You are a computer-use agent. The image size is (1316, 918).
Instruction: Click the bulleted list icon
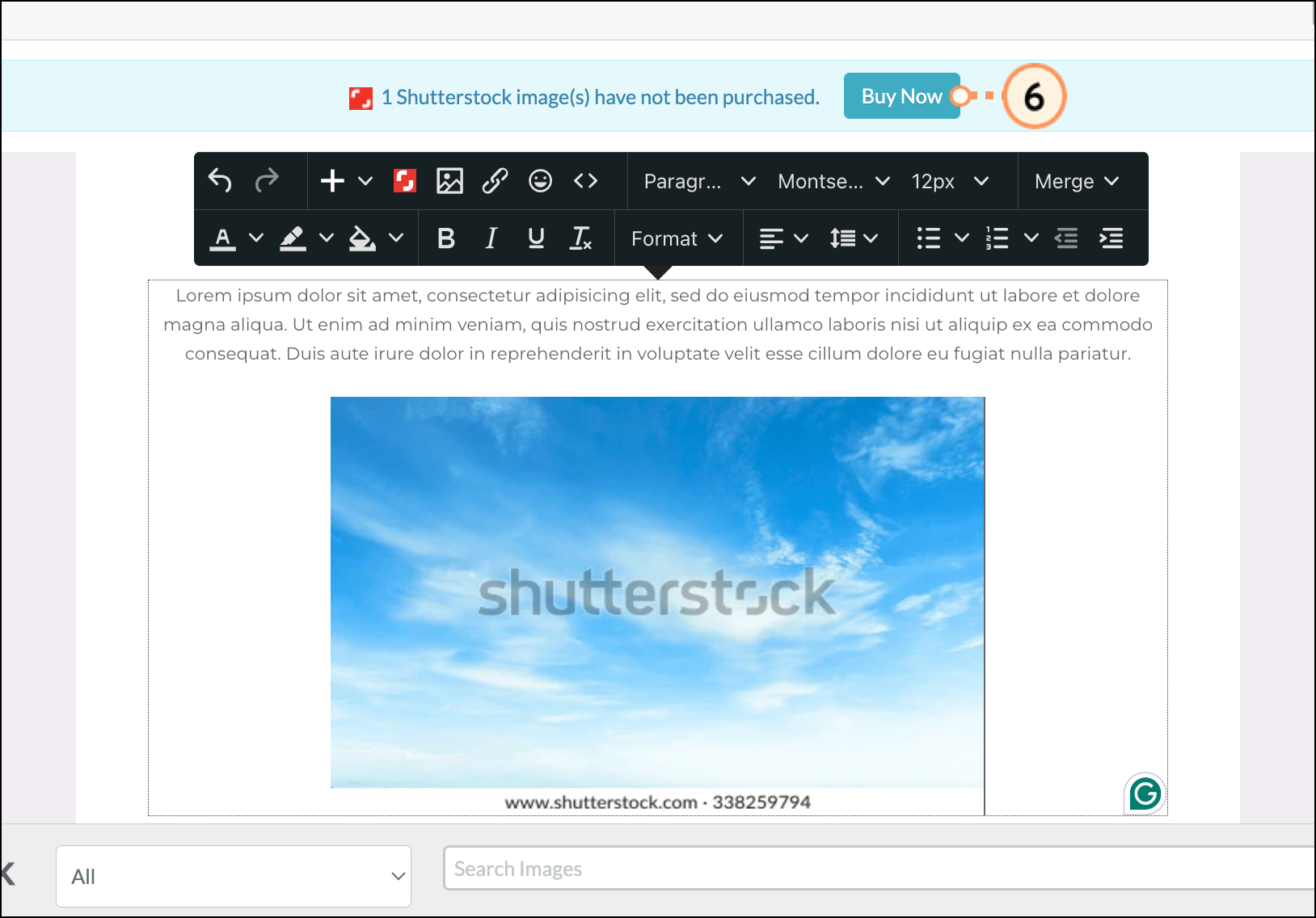click(929, 238)
